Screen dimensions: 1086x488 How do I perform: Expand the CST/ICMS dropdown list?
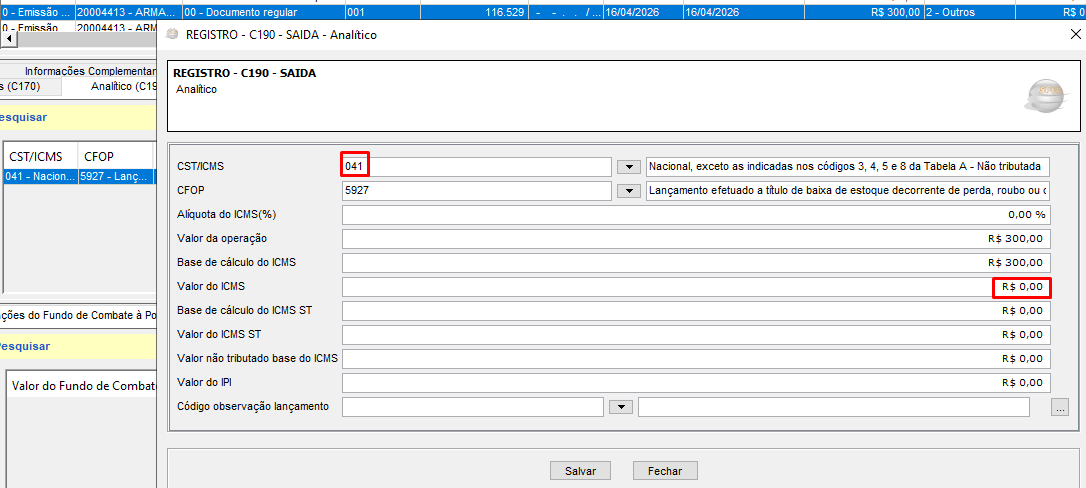point(628,167)
